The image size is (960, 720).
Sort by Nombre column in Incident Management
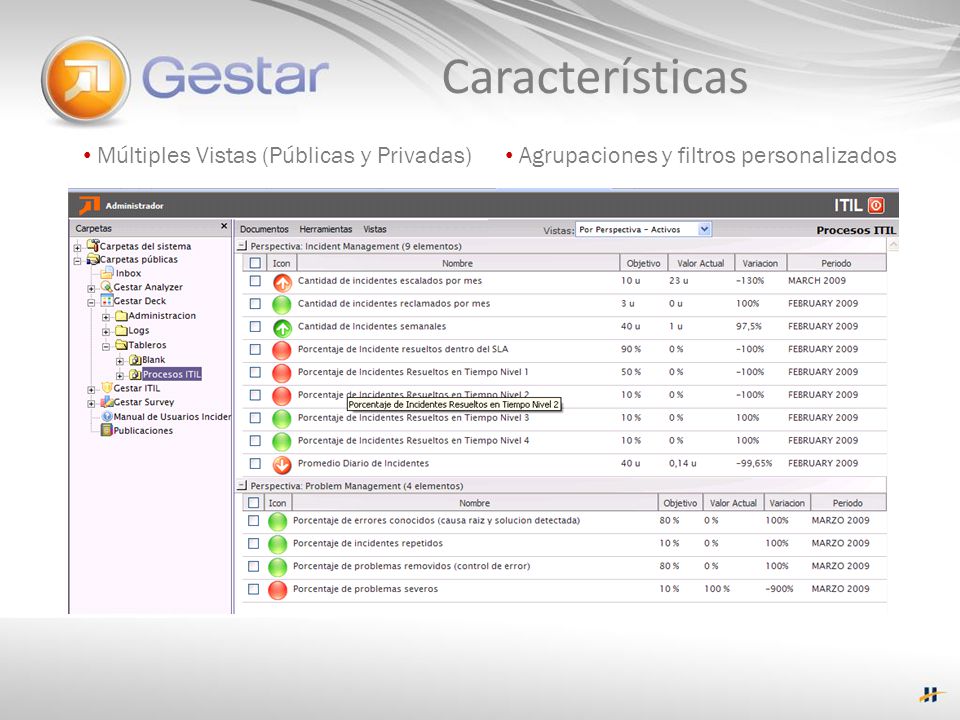point(458,263)
